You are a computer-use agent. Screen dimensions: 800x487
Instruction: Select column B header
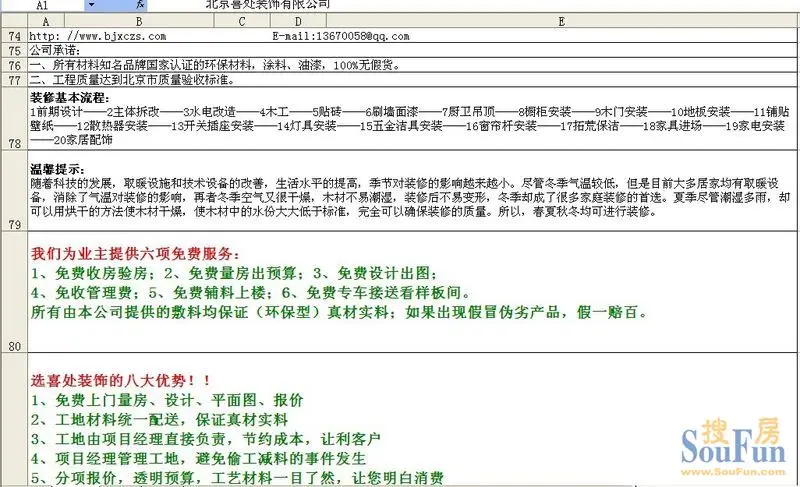[138, 21]
